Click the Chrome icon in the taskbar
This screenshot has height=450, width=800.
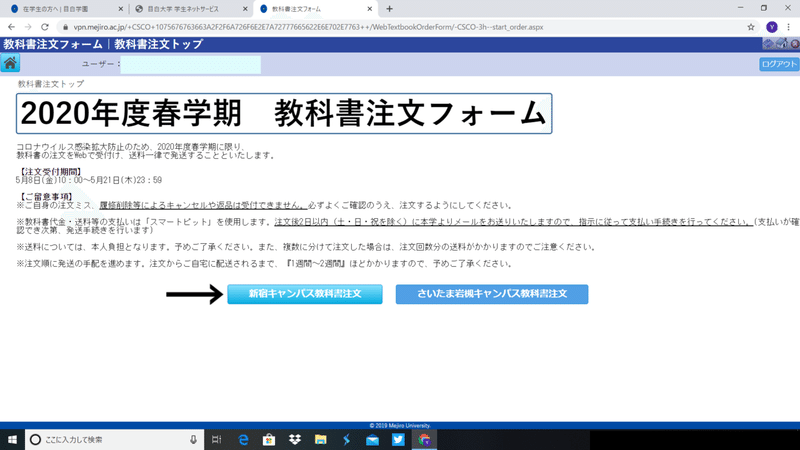[424, 439]
